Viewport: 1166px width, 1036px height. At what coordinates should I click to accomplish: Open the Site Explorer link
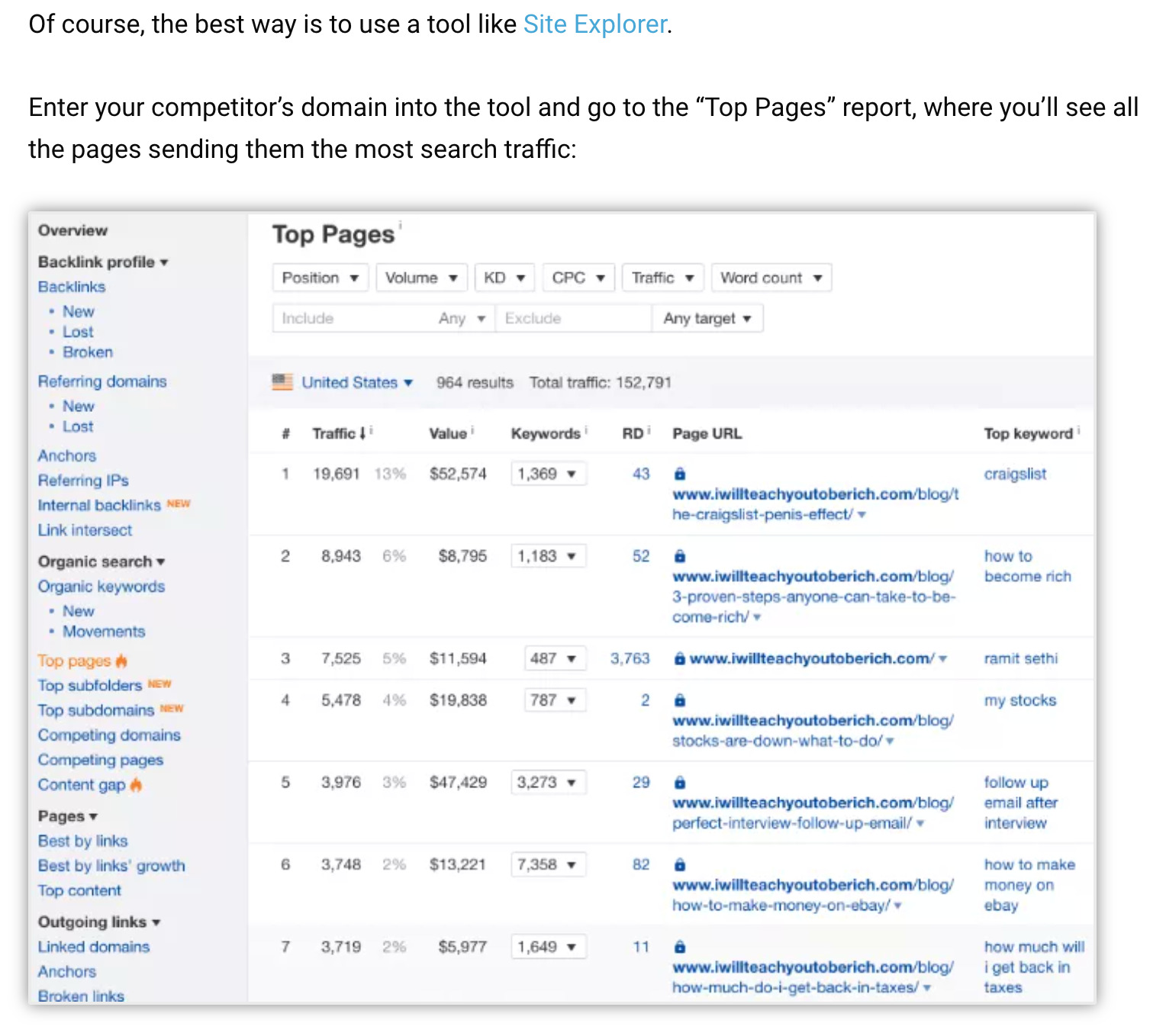(594, 24)
